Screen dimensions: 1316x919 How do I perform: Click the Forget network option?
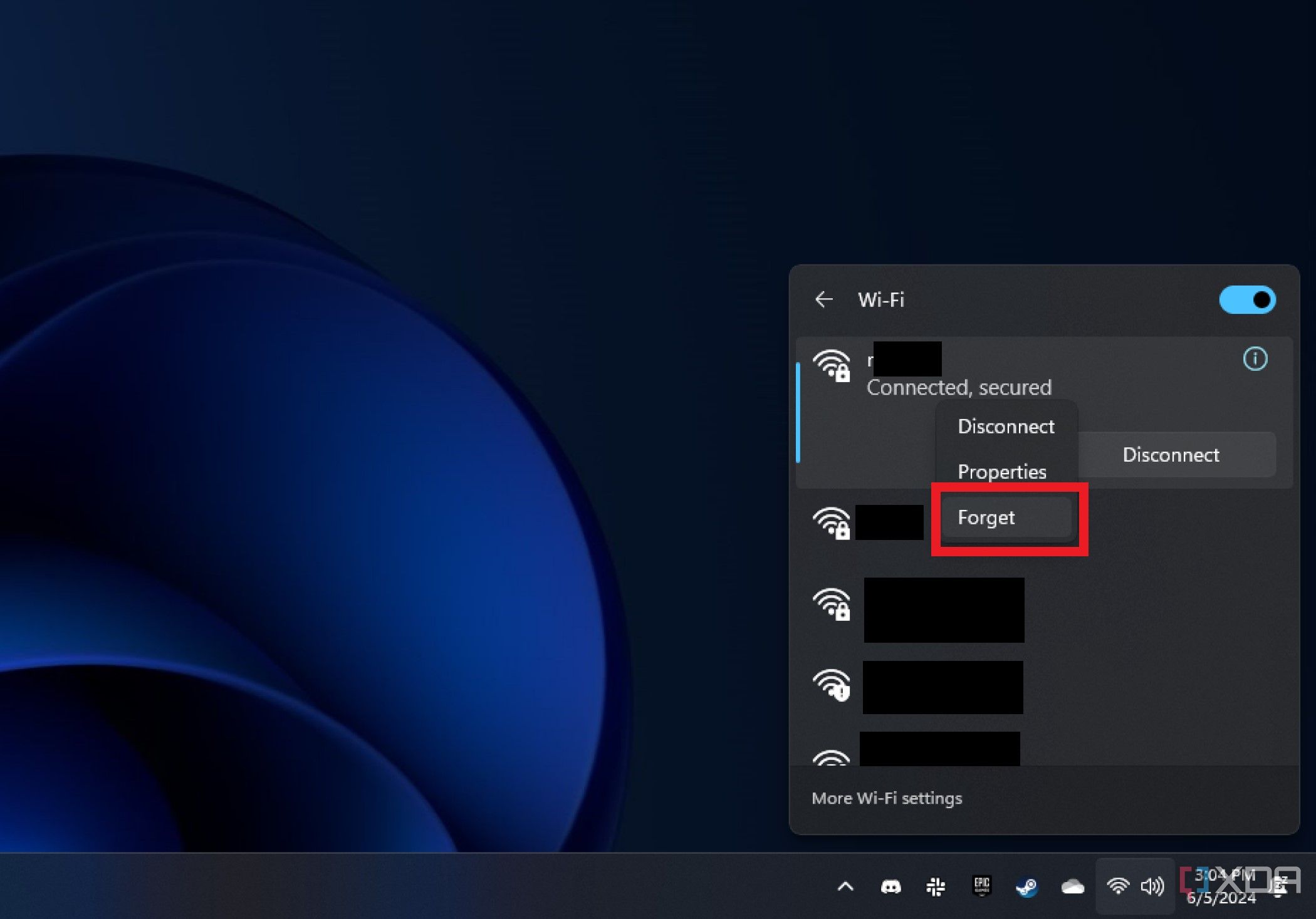(987, 517)
